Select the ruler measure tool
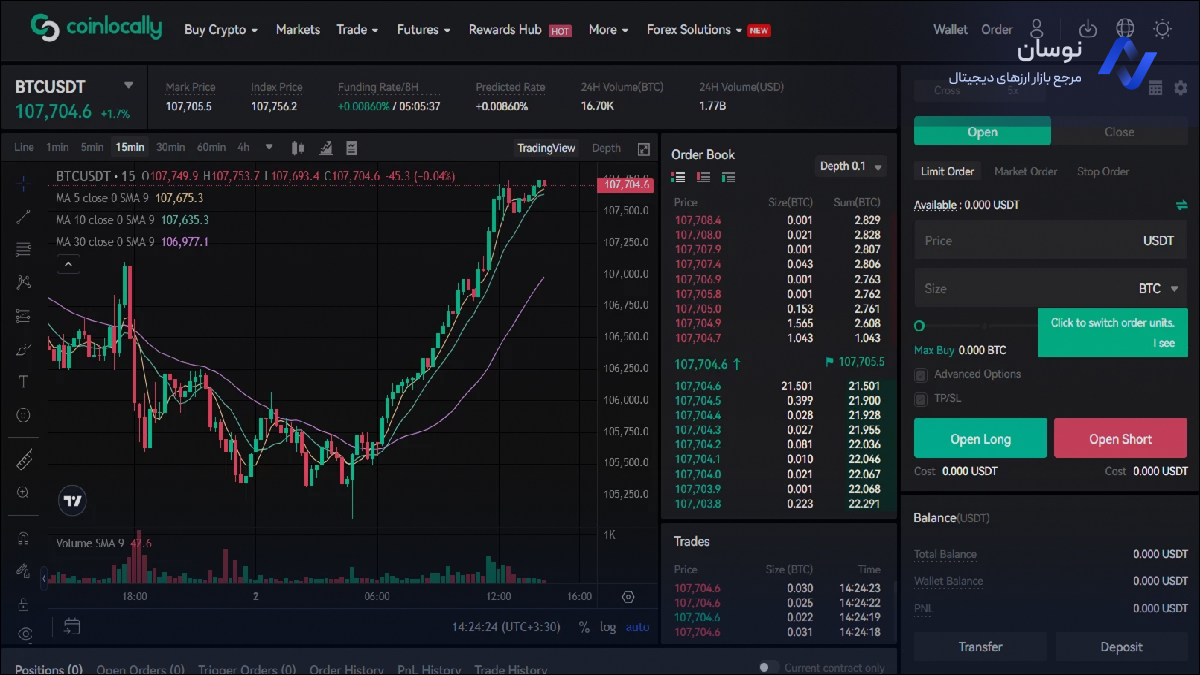Screen dimensions: 1200x675 [24, 459]
